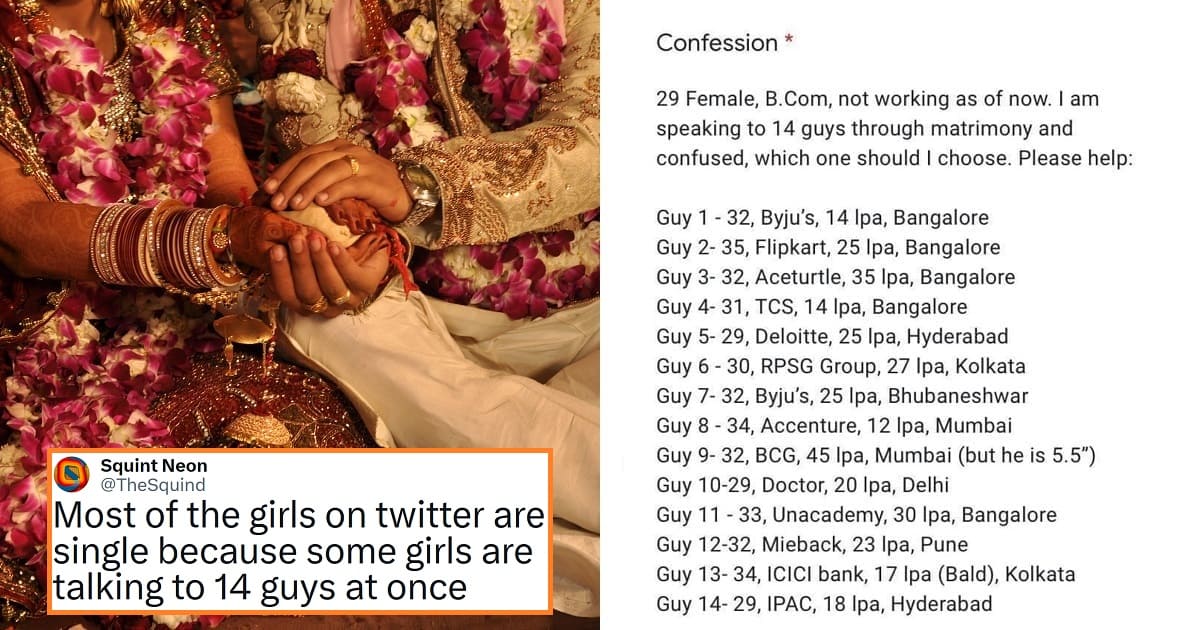Click the Squint Neon display name

(154, 466)
